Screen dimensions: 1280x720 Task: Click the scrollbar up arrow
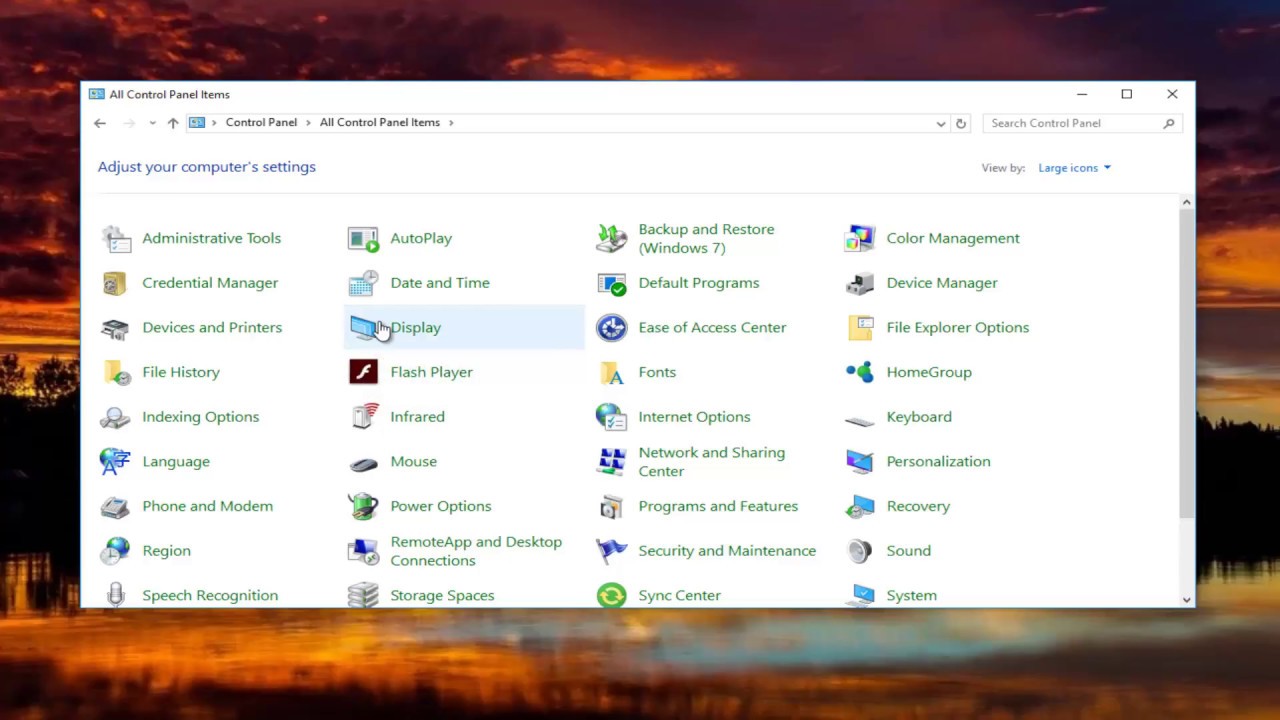pos(1186,203)
